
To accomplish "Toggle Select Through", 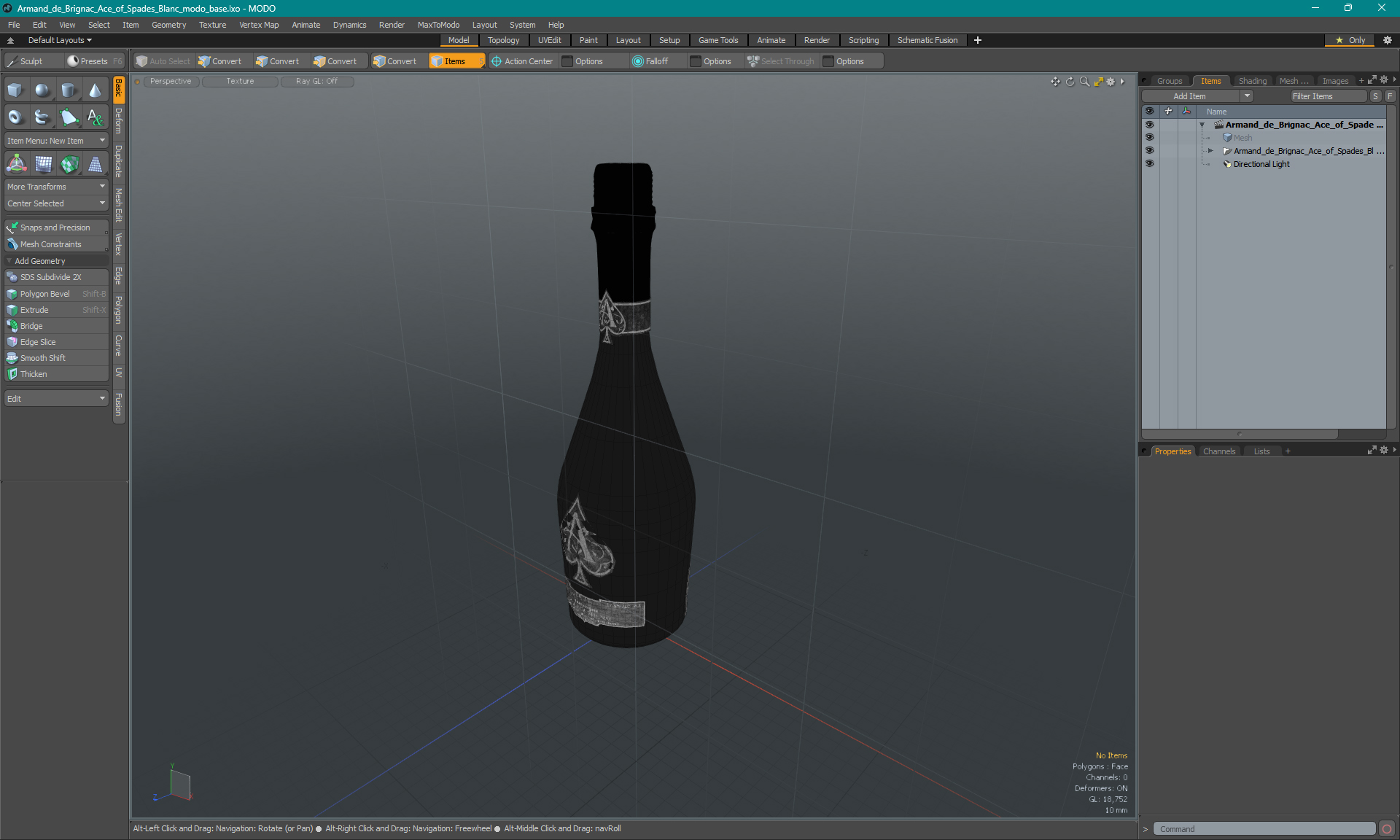I will (x=781, y=61).
